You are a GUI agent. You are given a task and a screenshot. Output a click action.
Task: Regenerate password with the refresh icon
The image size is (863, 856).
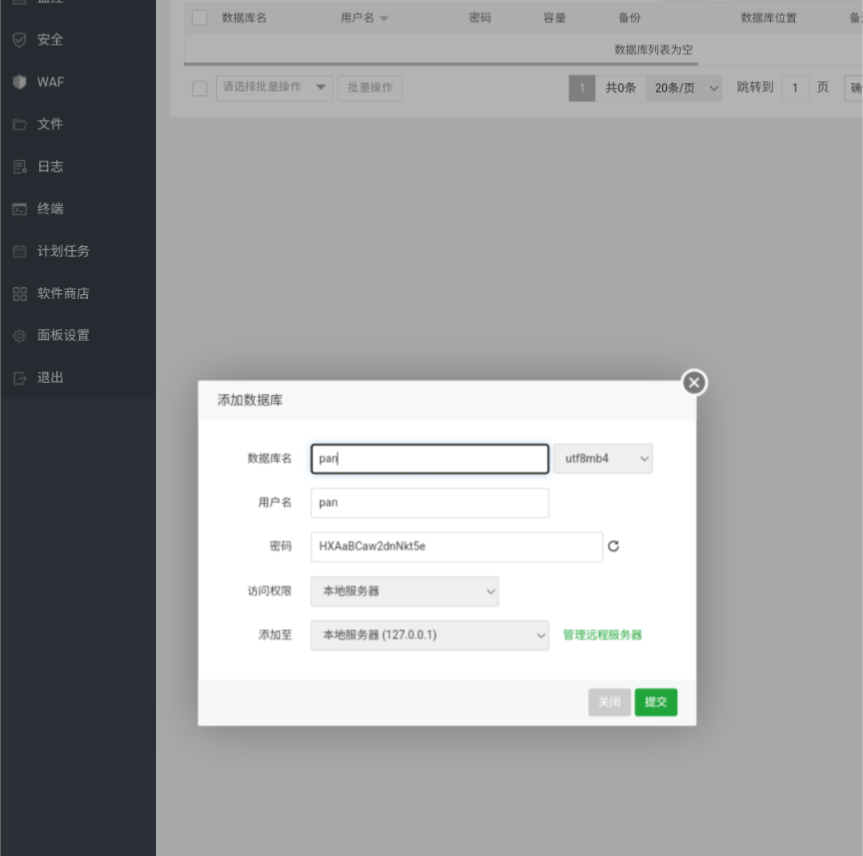(614, 547)
